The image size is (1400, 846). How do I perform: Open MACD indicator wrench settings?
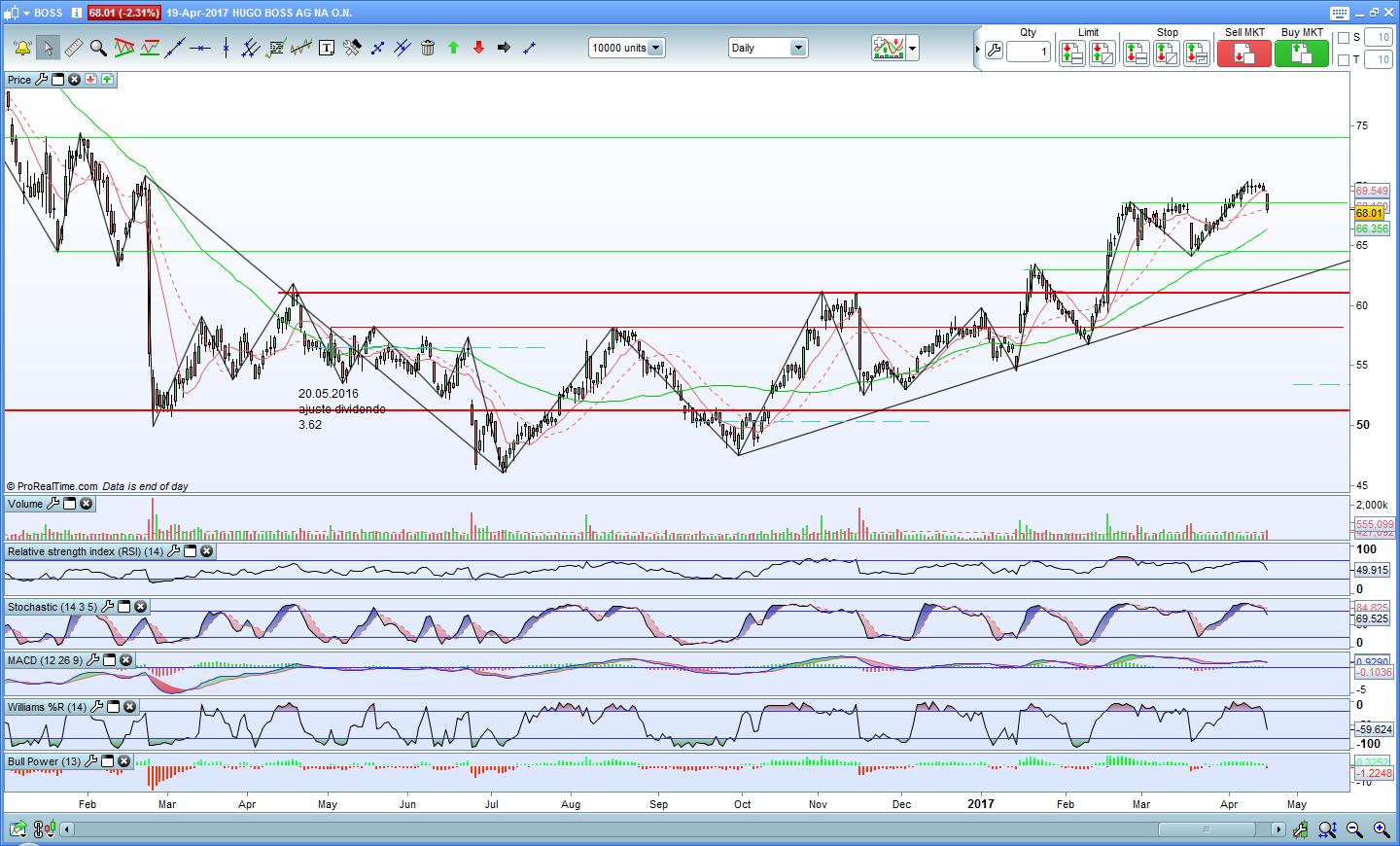click(90, 660)
